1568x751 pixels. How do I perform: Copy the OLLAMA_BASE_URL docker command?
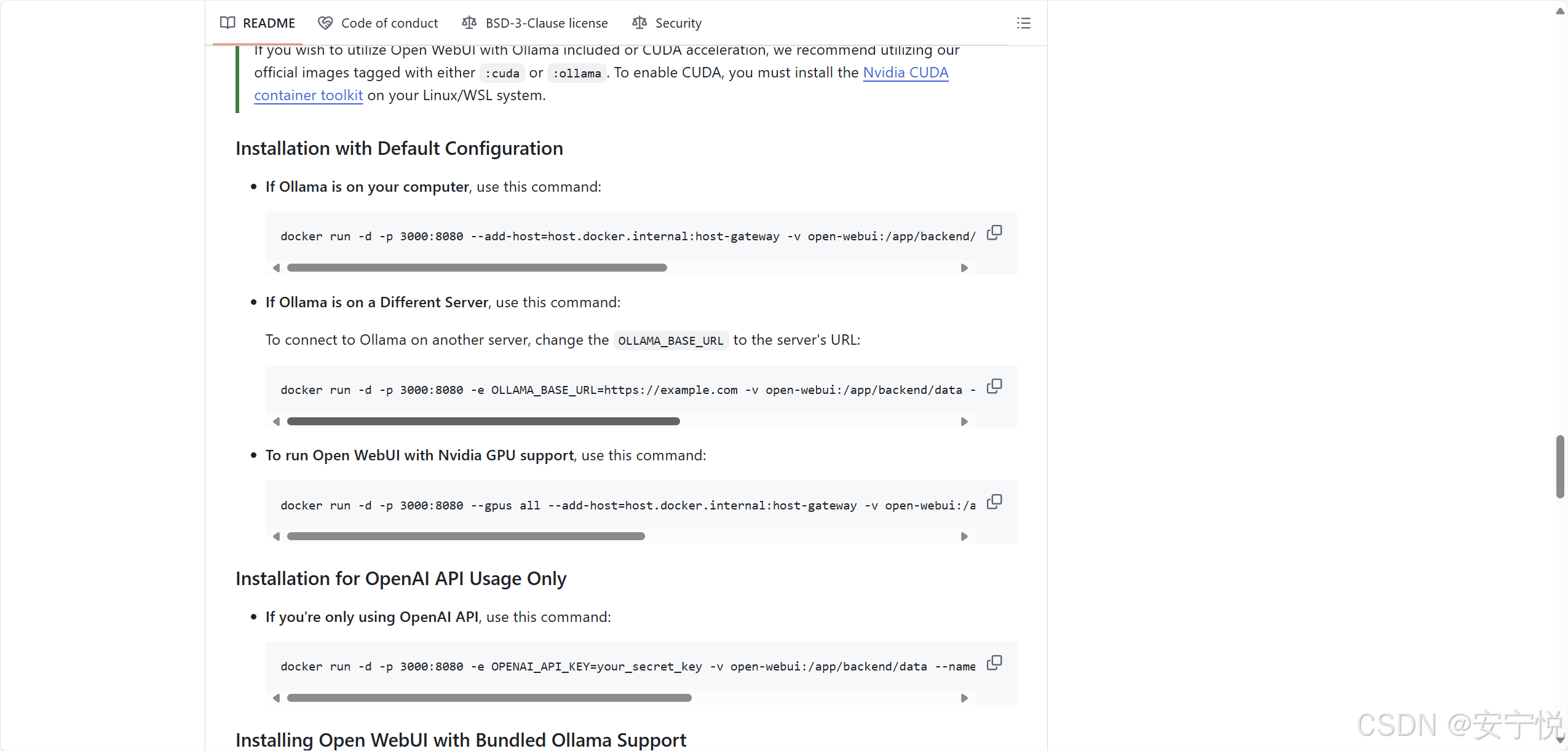coord(994,387)
